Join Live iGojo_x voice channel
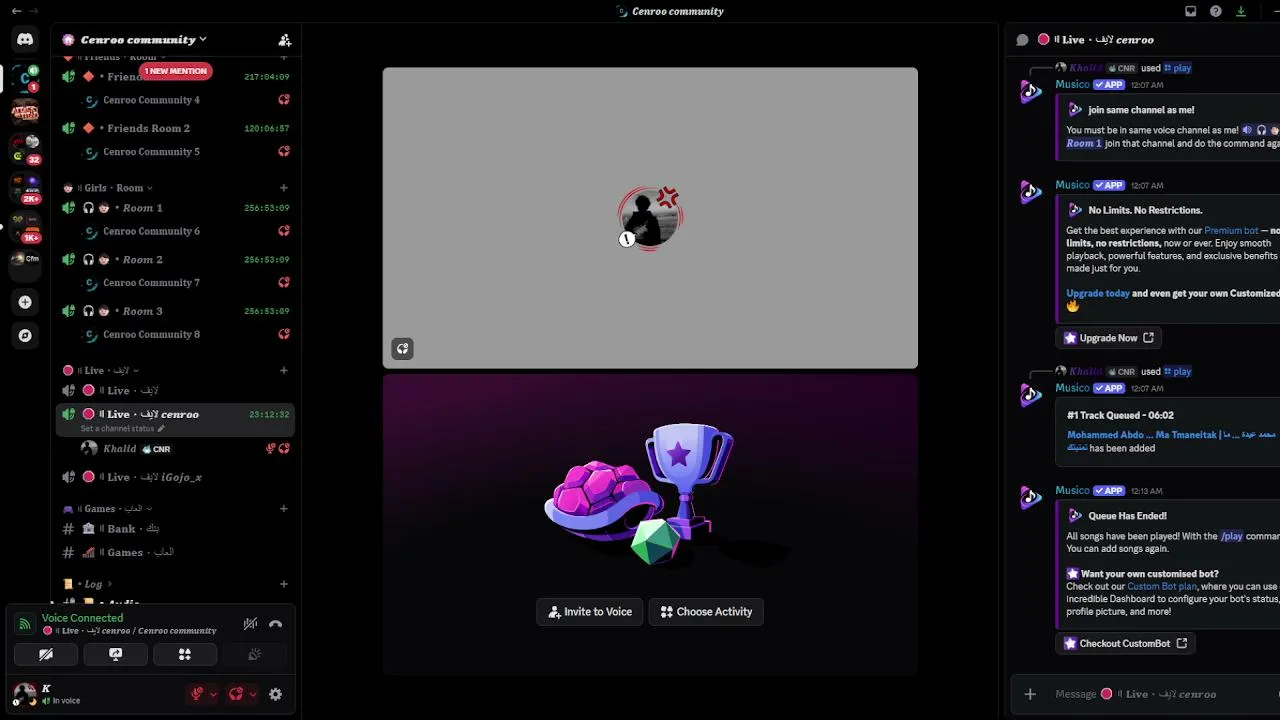This screenshot has width=1280, height=720. point(175,477)
